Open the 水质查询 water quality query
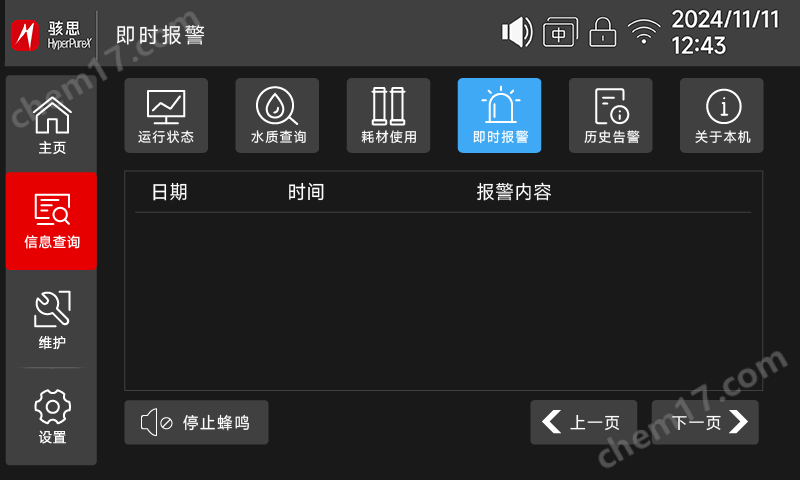 tap(277, 115)
